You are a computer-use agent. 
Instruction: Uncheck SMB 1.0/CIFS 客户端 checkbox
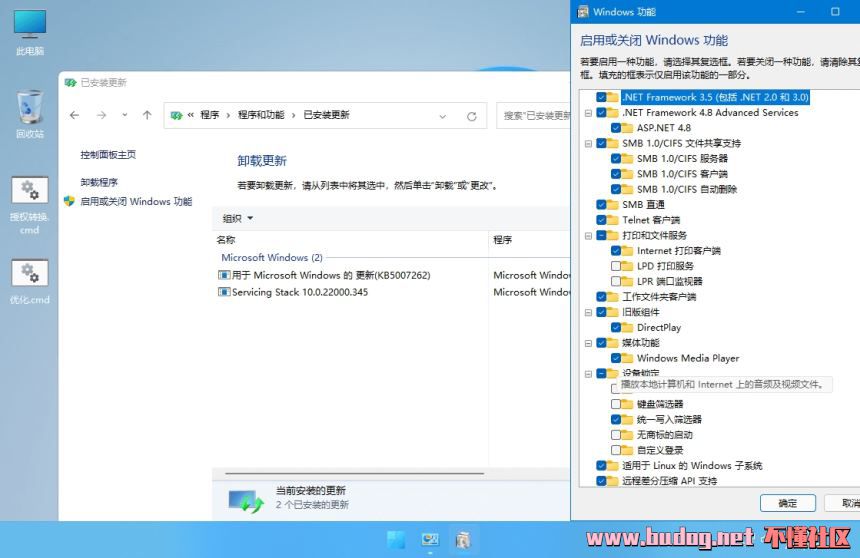click(616, 174)
